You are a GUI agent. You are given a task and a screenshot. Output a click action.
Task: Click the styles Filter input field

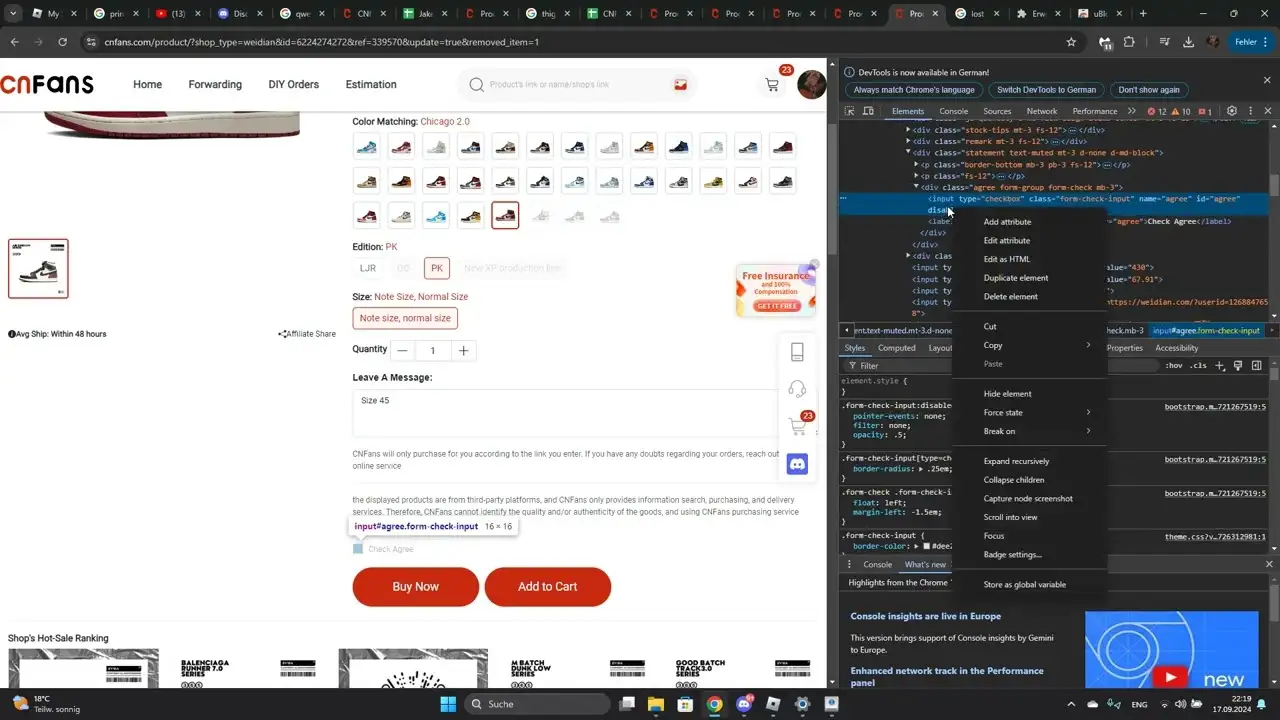coord(1000,366)
